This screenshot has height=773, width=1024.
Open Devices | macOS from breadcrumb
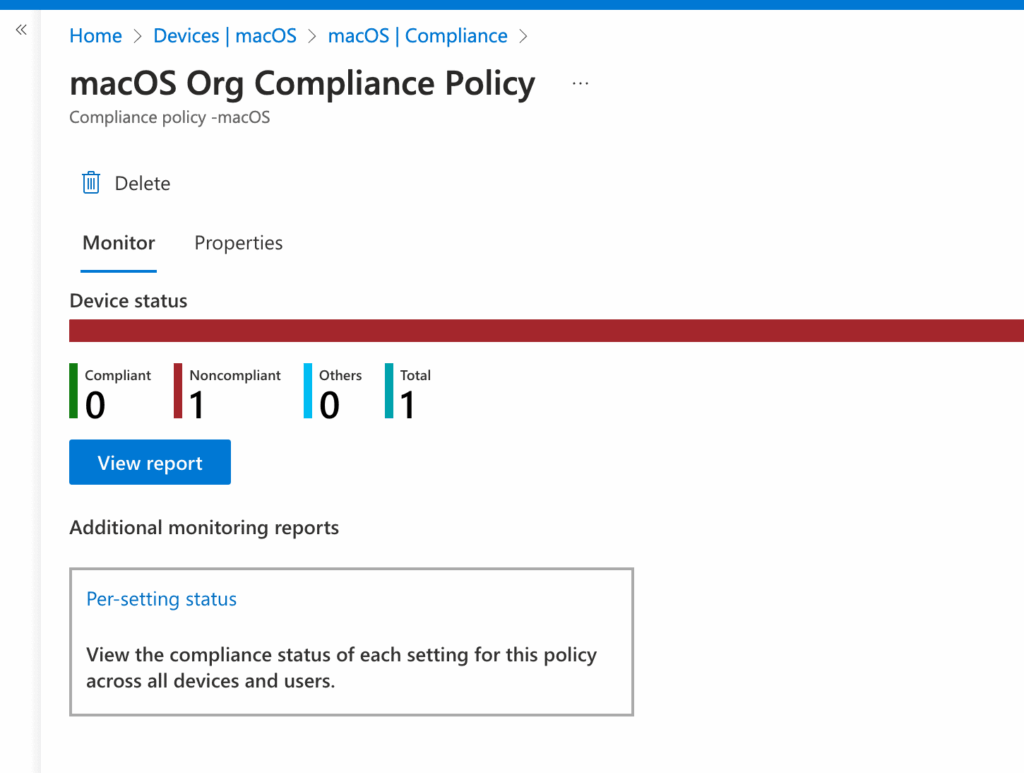[224, 36]
